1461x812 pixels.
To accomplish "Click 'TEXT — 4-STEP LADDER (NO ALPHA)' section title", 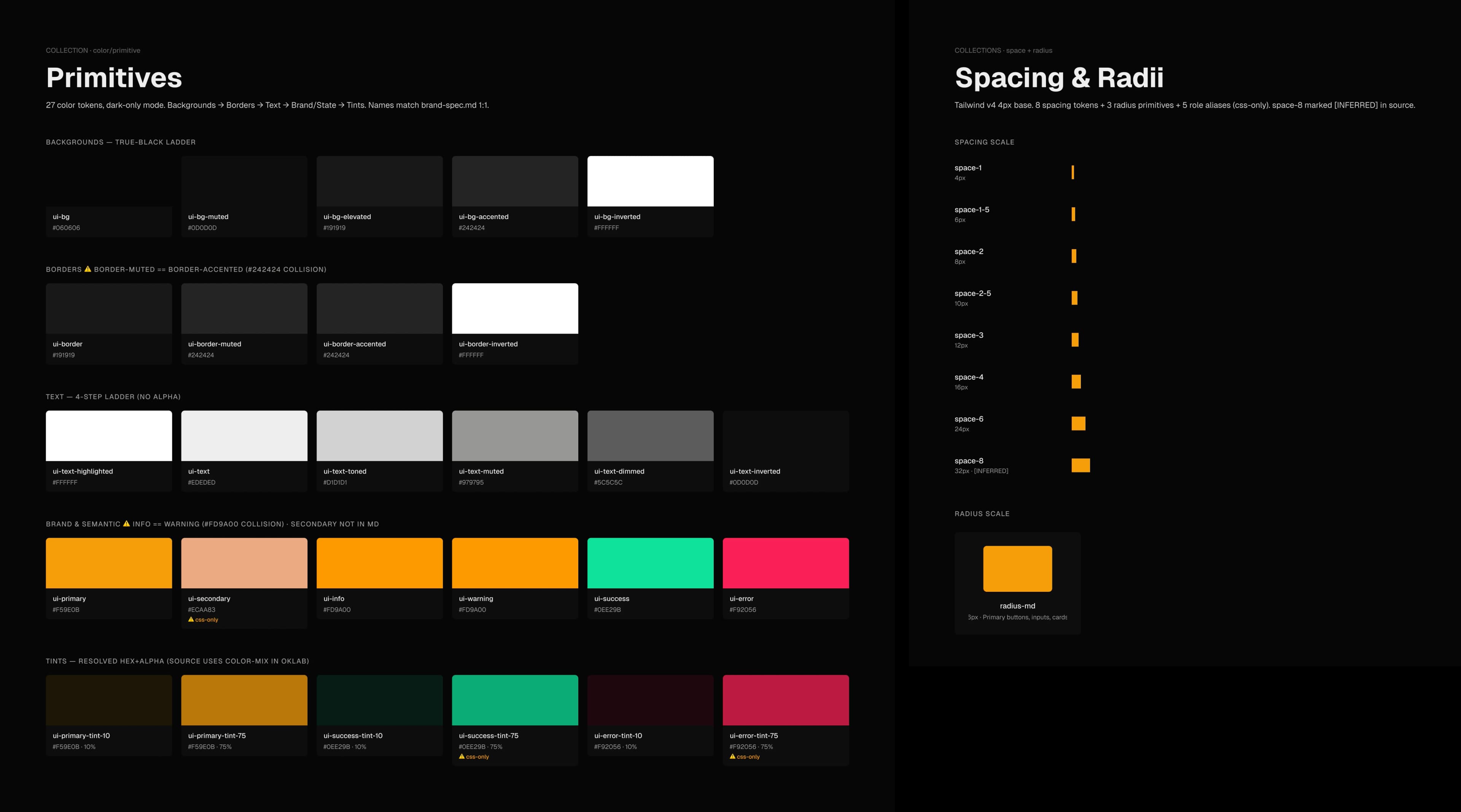I will (x=113, y=397).
